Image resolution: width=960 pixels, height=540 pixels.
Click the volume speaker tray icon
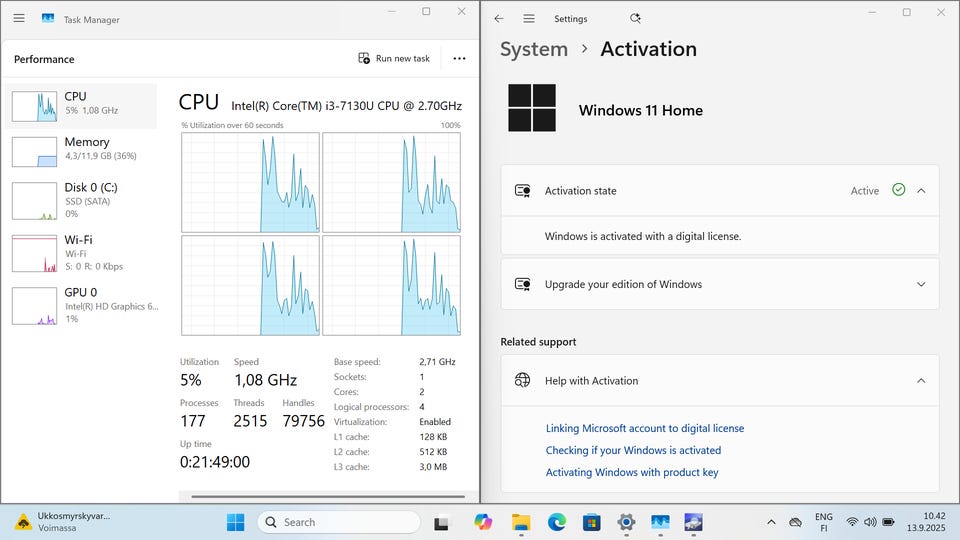coord(870,522)
